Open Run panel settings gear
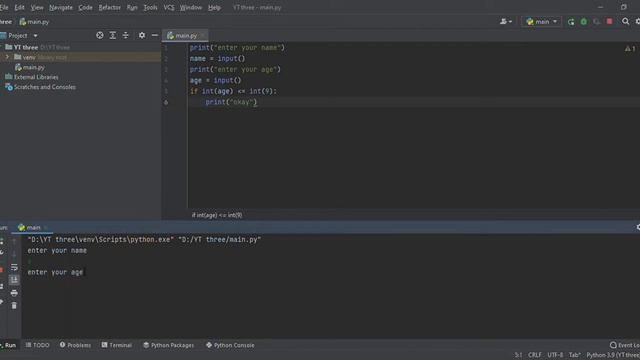Image resolution: width=640 pixels, height=360 pixels. coord(638,227)
